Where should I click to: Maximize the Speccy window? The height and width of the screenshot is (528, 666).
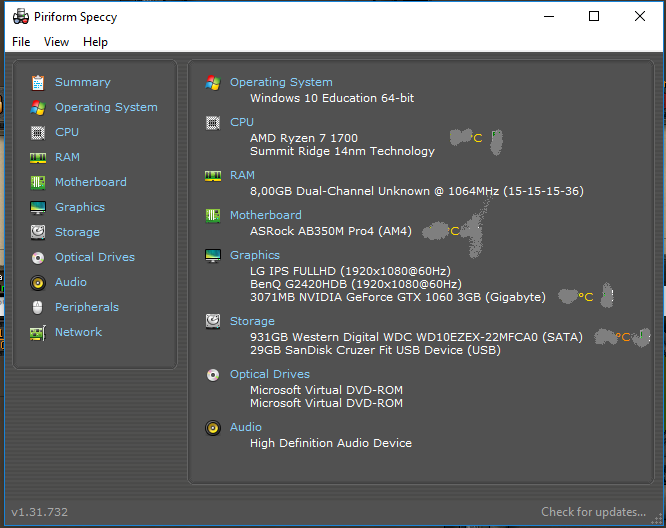(x=594, y=16)
